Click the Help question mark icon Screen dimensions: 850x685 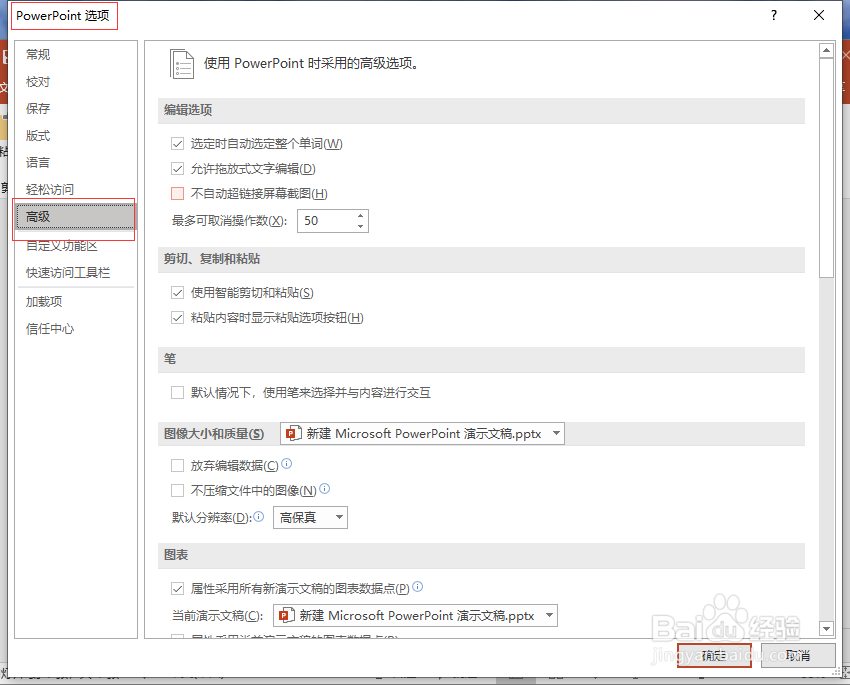(774, 15)
